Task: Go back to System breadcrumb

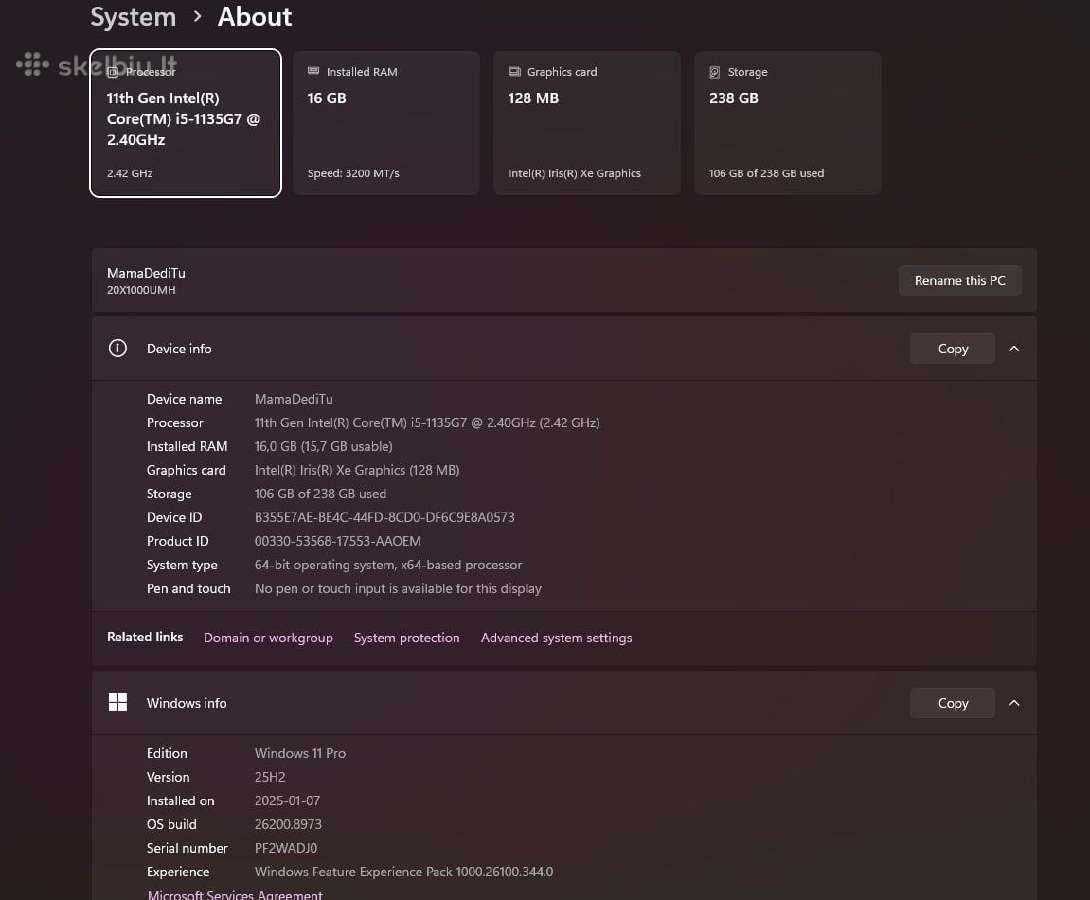Action: pyautogui.click(x=133, y=17)
